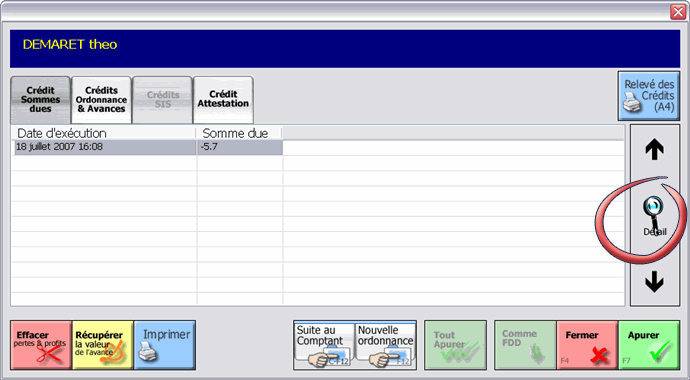Viewport: 690px width, 380px height.
Task: Click Récupérer la valeur de l'avance
Action: tap(103, 345)
